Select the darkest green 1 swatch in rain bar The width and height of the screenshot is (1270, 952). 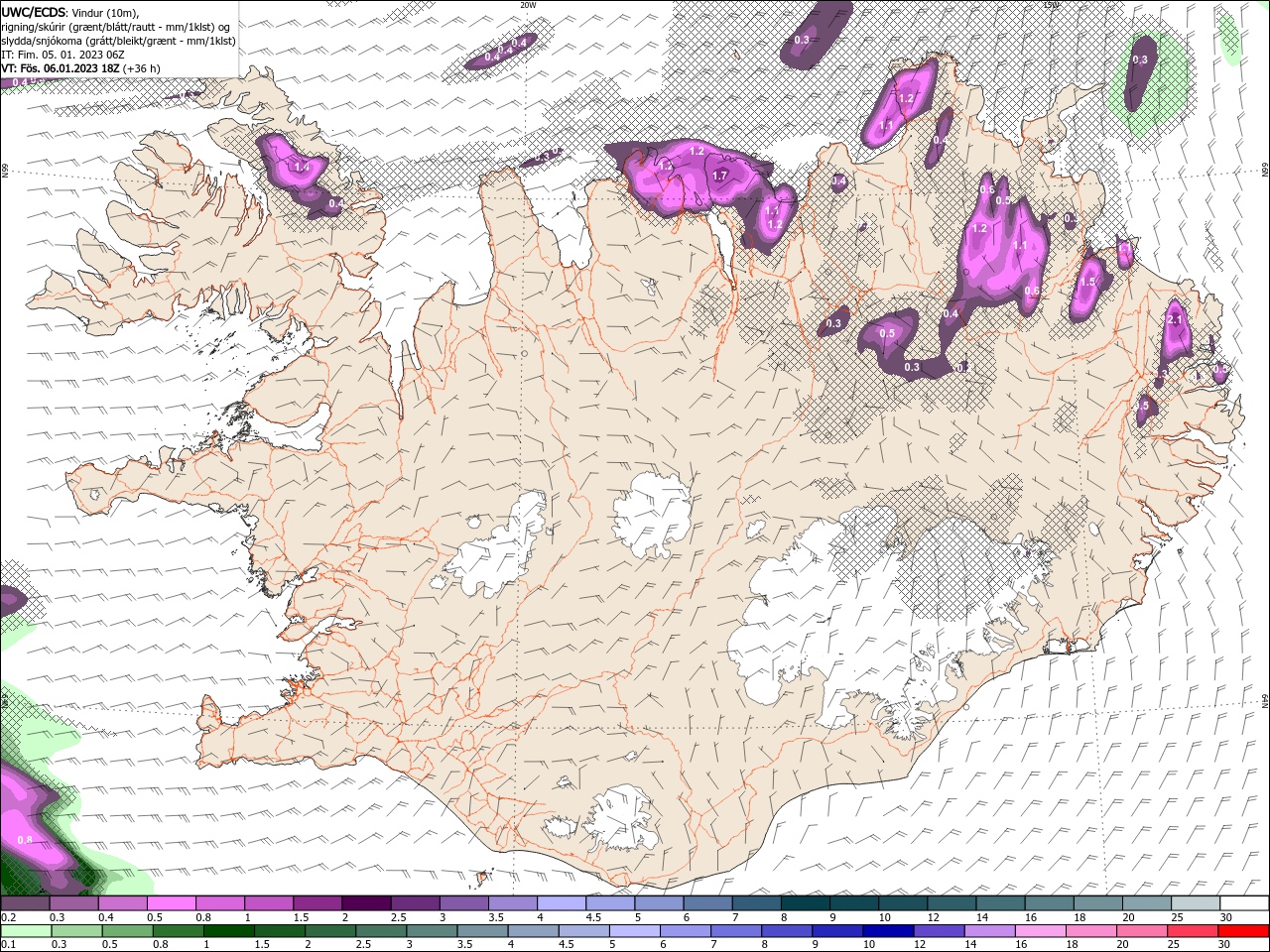pos(228,930)
